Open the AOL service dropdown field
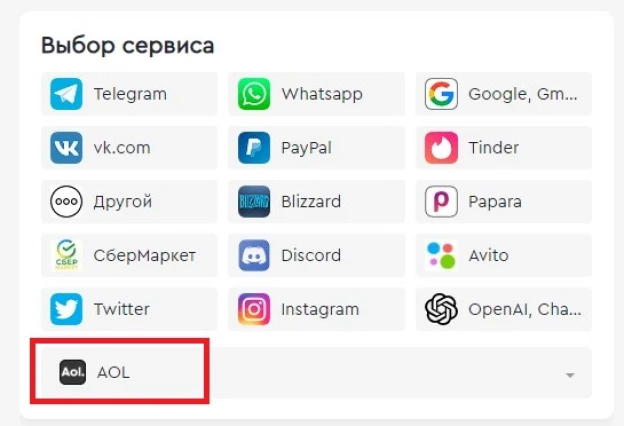The image size is (624, 426). pos(316,373)
